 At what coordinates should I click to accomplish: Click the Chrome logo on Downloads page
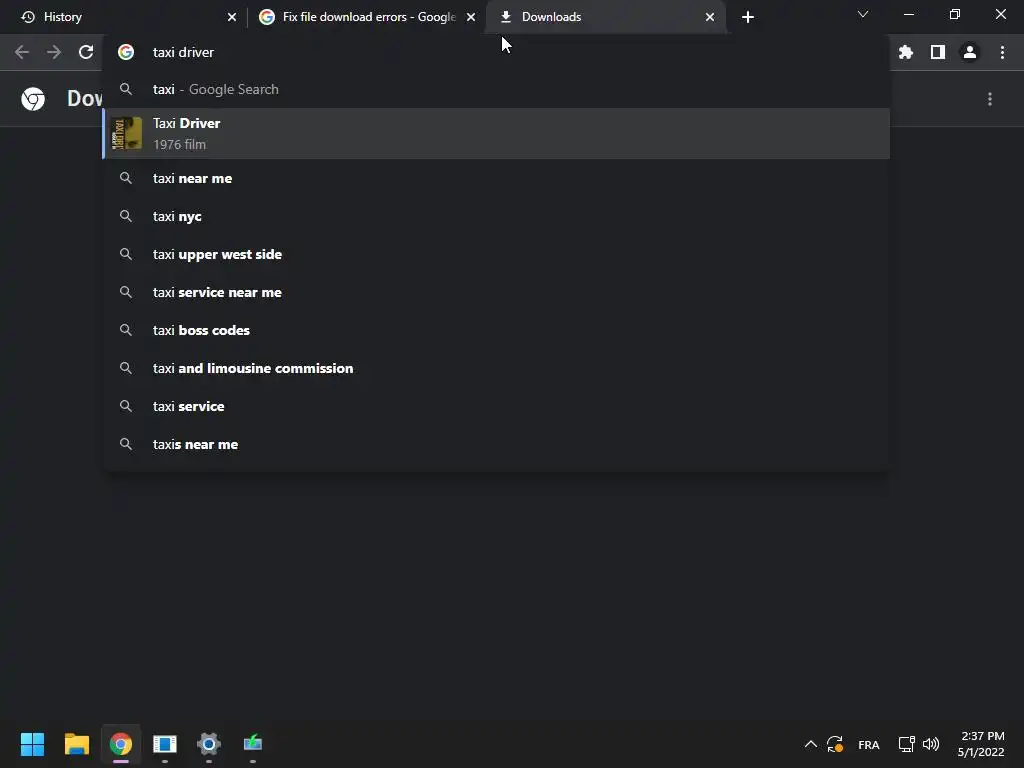tap(33, 99)
